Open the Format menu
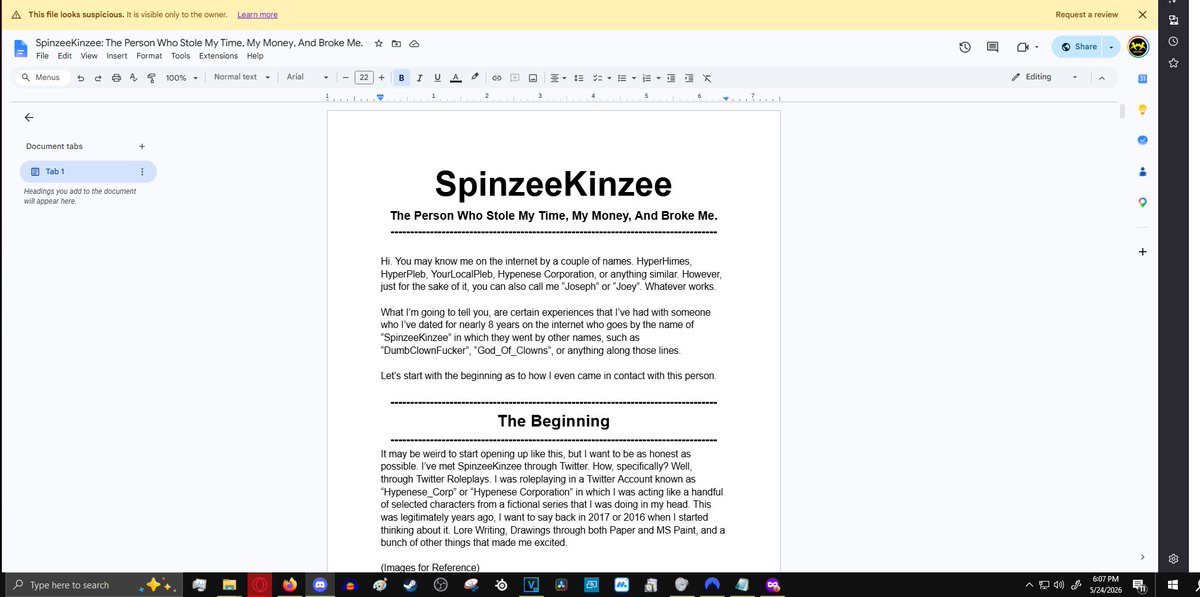Viewport: 1200px width, 597px height. click(x=149, y=56)
